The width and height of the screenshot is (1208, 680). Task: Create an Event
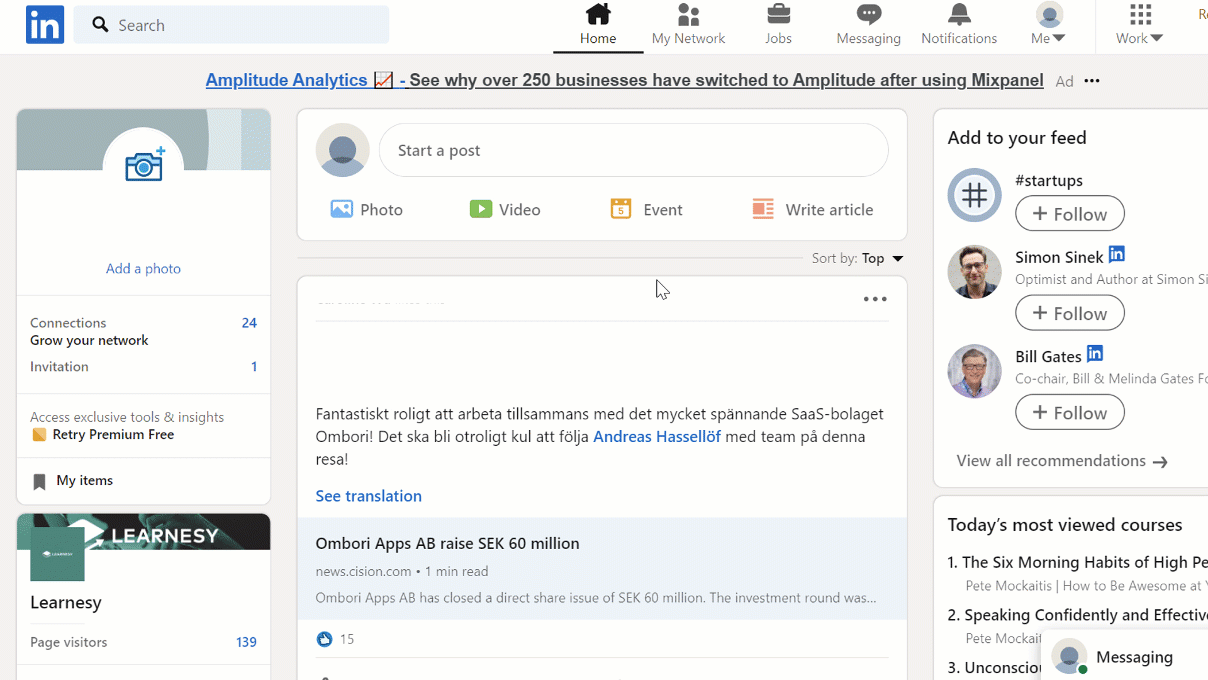646,209
